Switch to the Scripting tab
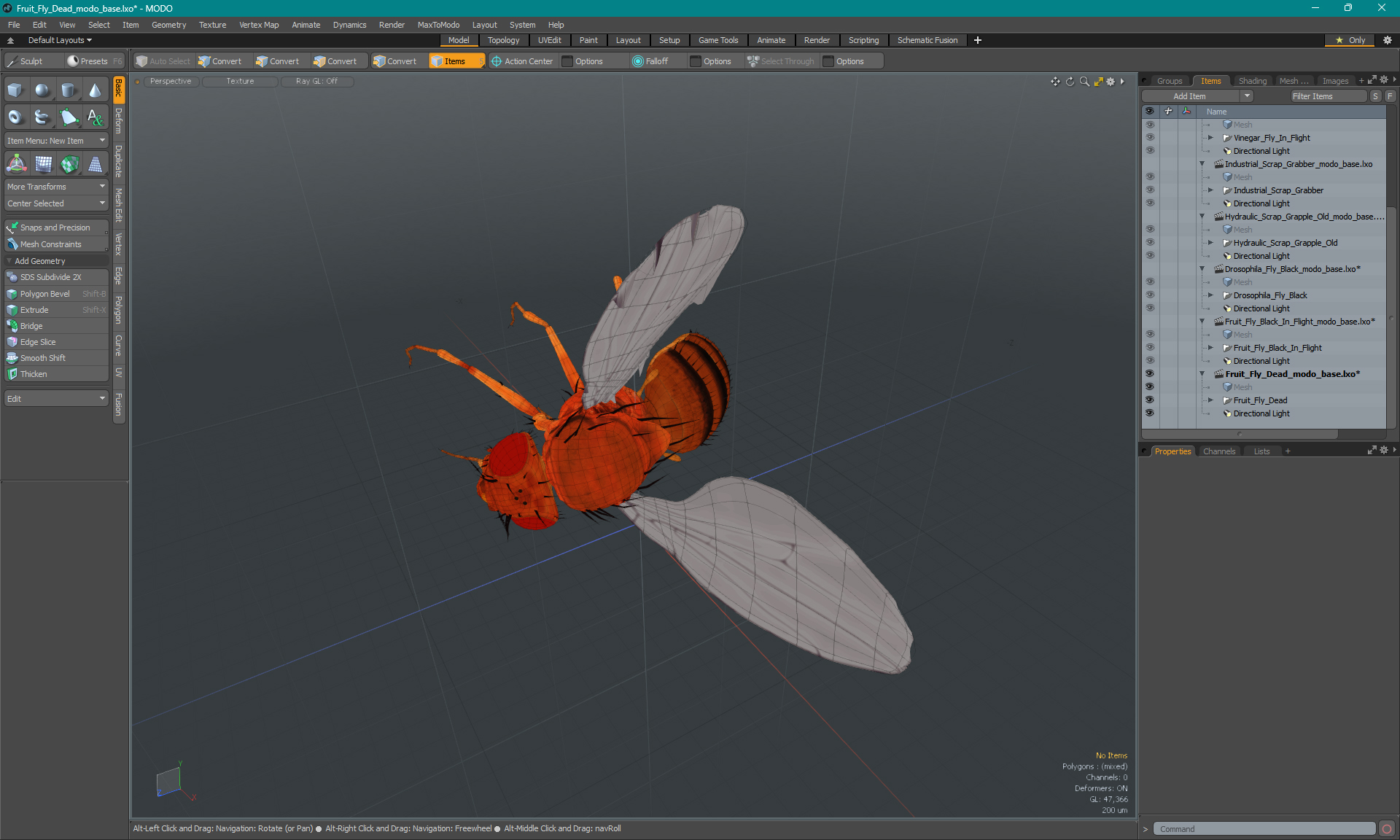1400x840 pixels. point(863,40)
